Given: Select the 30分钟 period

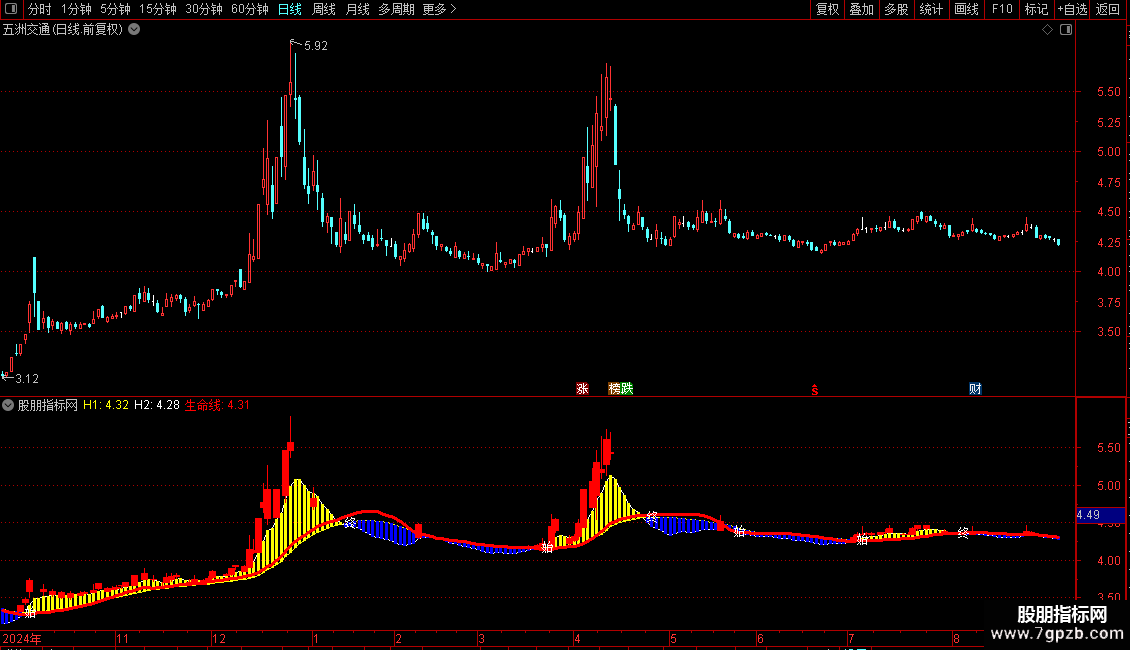Looking at the screenshot, I should pyautogui.click(x=204, y=9).
